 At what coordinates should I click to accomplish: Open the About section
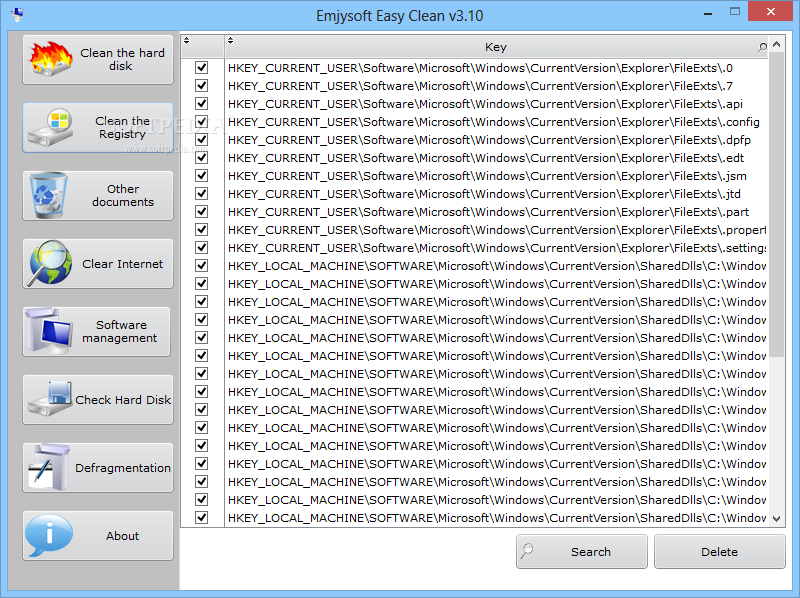click(98, 536)
